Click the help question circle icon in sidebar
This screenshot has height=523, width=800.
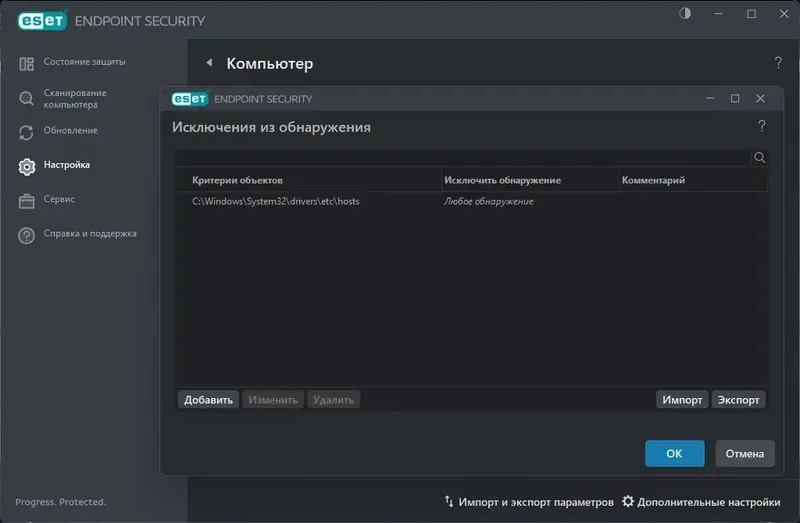tap(27, 235)
